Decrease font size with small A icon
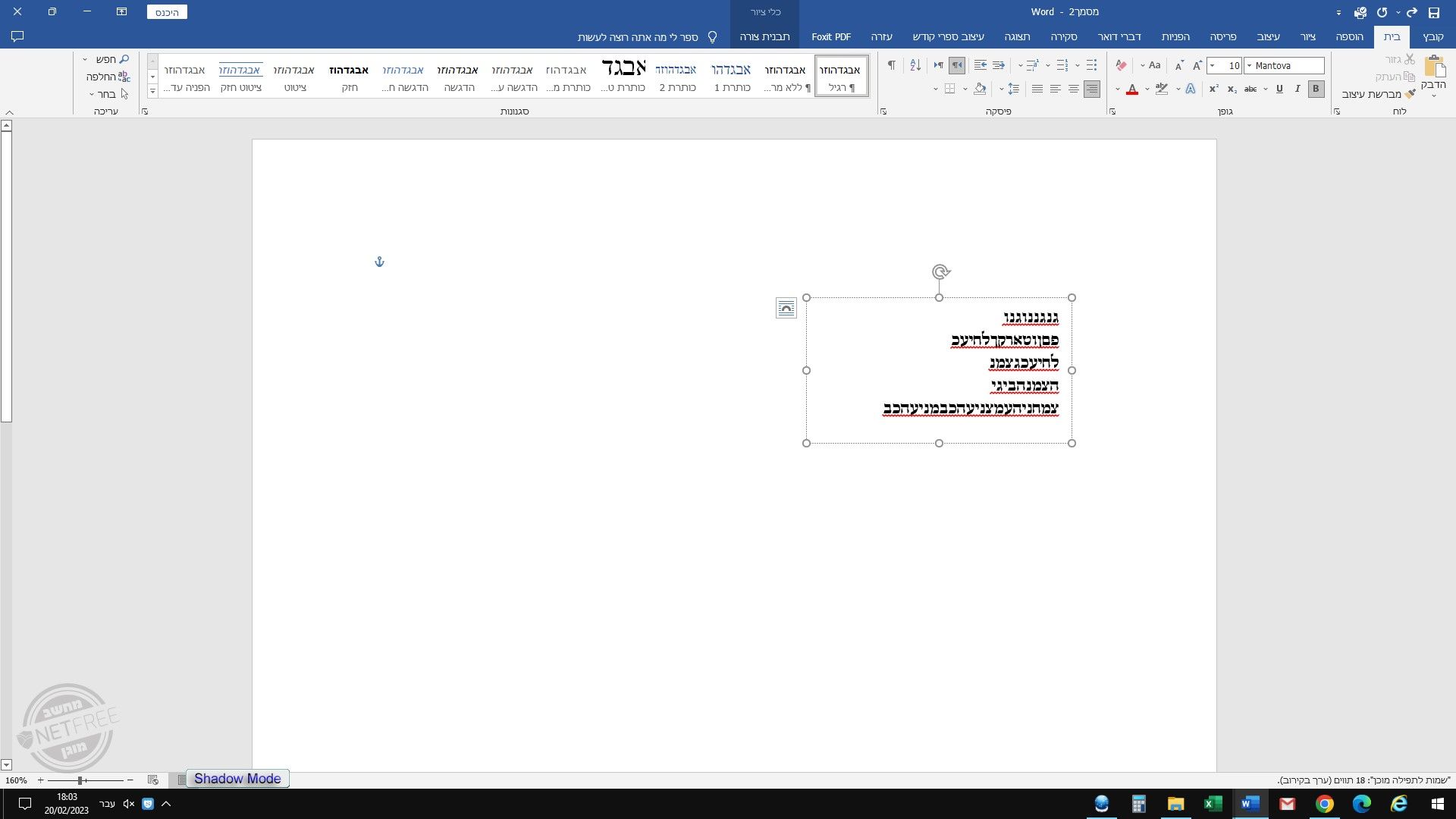Viewport: 1456px width, 819px height. (1179, 66)
